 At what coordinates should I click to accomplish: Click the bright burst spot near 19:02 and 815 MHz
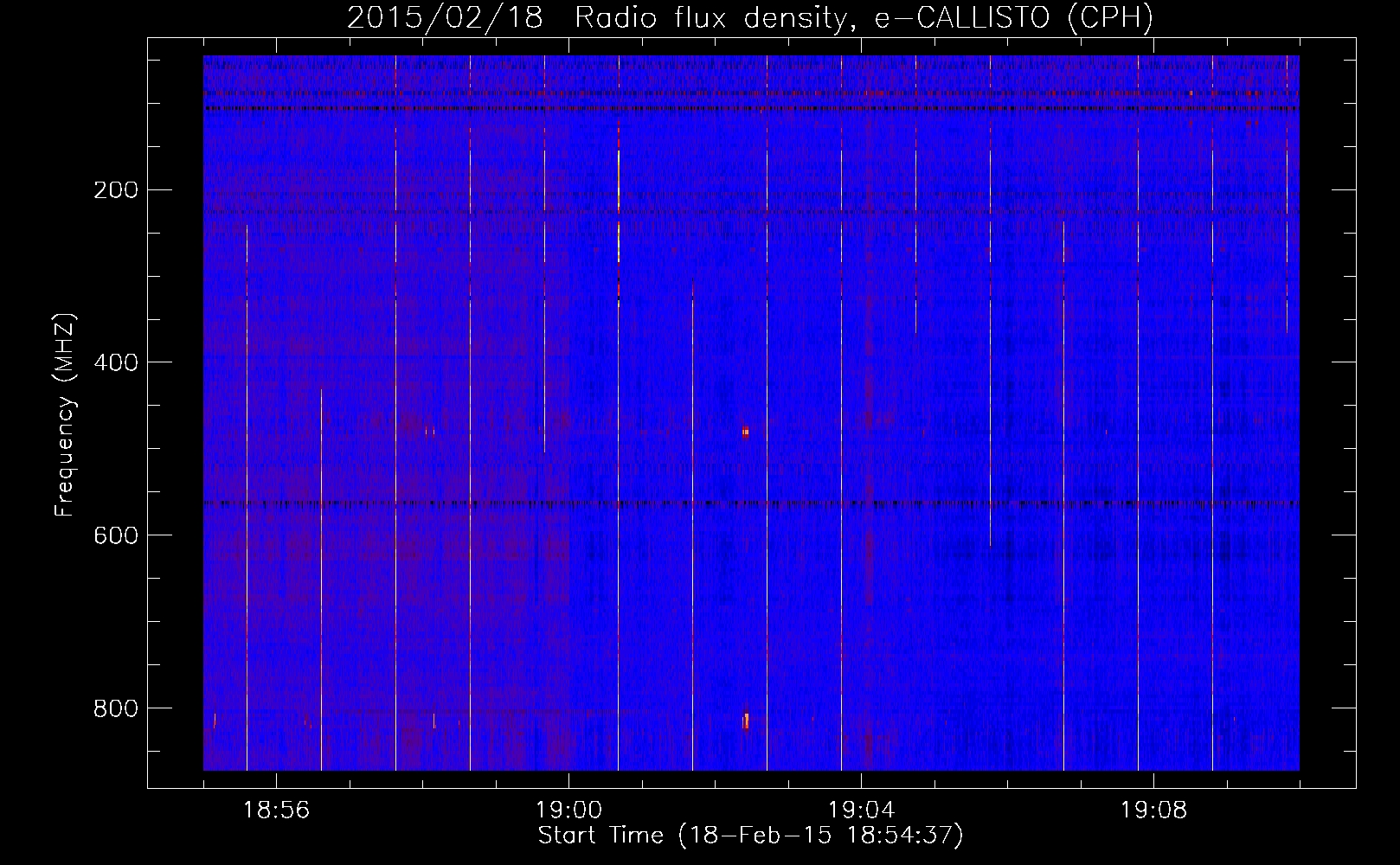click(745, 720)
